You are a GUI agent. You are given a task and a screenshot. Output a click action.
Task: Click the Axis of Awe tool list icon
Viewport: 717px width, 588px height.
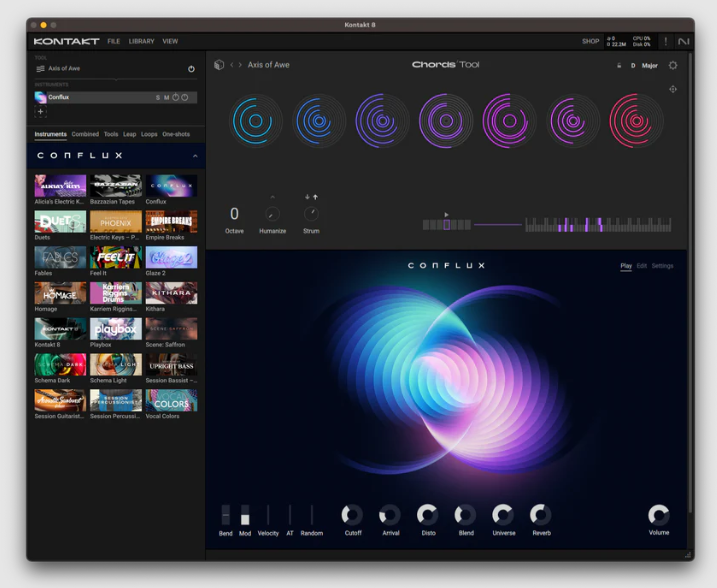click(40, 69)
